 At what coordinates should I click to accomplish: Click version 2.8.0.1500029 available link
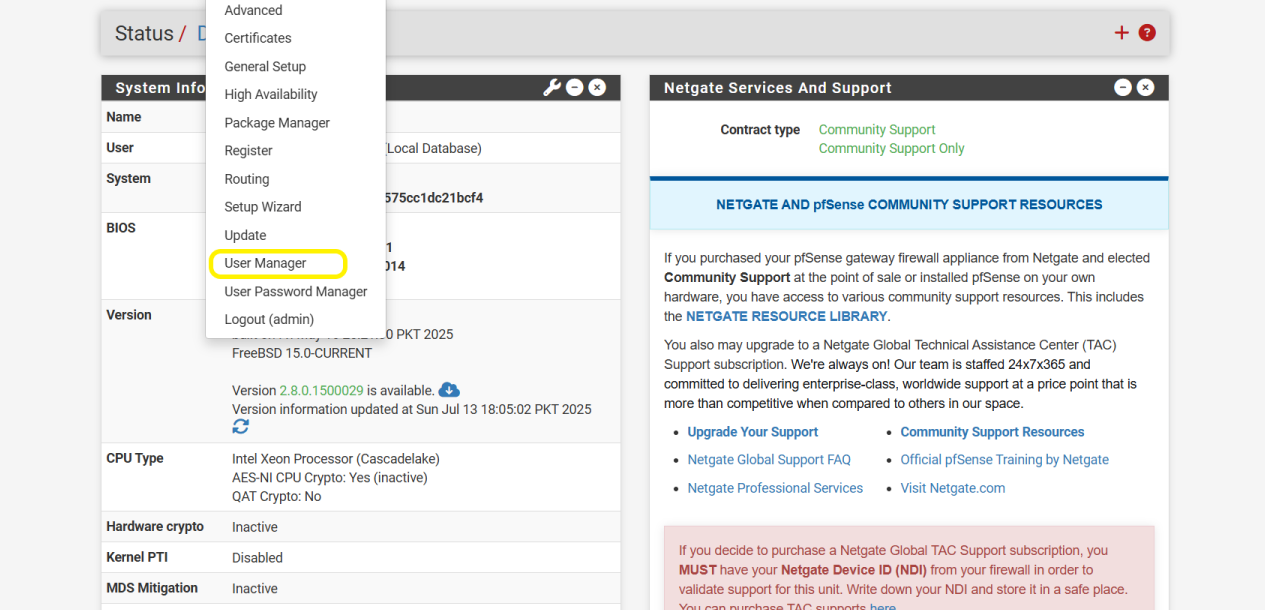pos(321,391)
